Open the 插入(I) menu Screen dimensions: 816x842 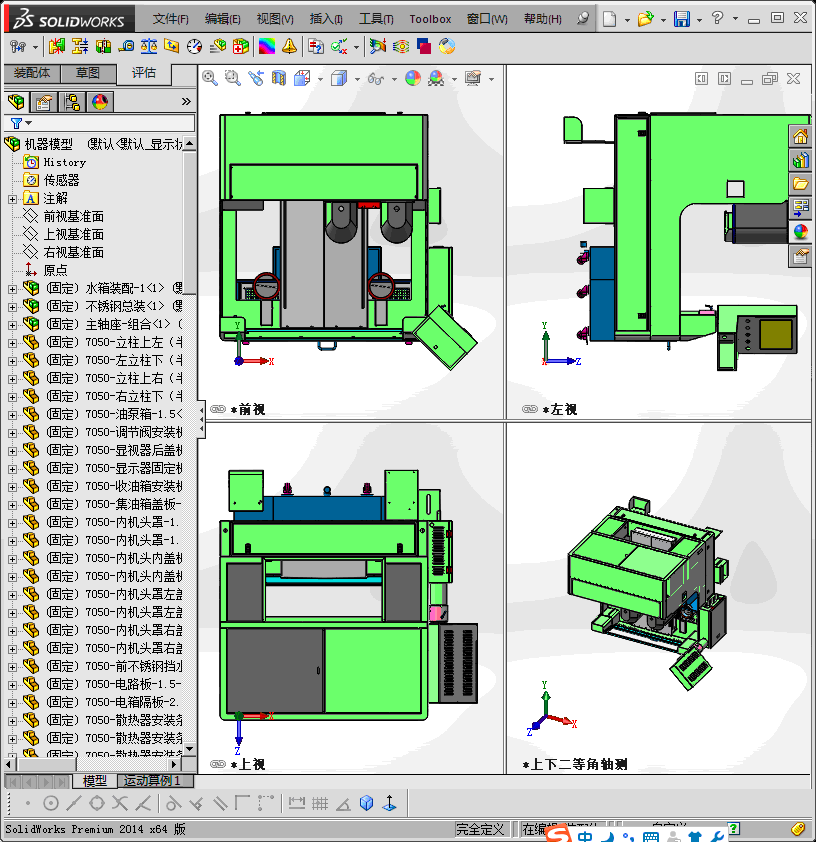[x=326, y=19]
